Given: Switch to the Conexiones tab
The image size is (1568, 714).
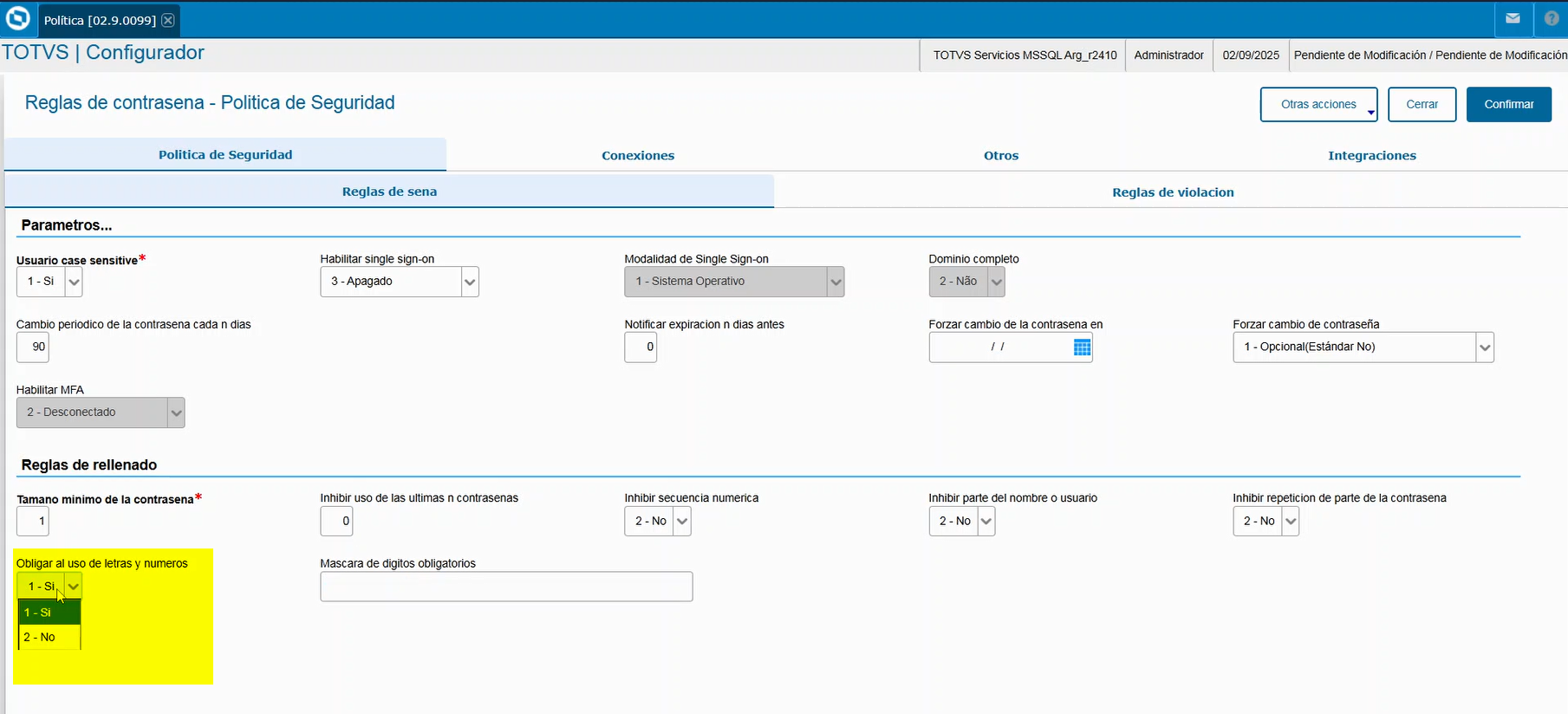Looking at the screenshot, I should [x=638, y=155].
